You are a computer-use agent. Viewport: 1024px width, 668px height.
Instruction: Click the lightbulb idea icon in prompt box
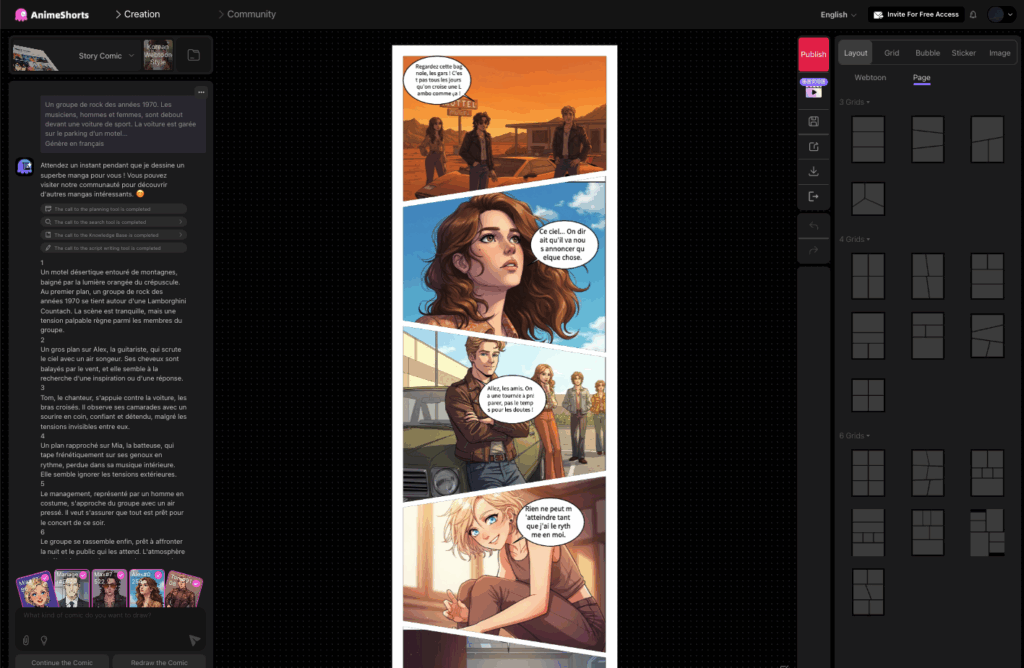pos(43,640)
